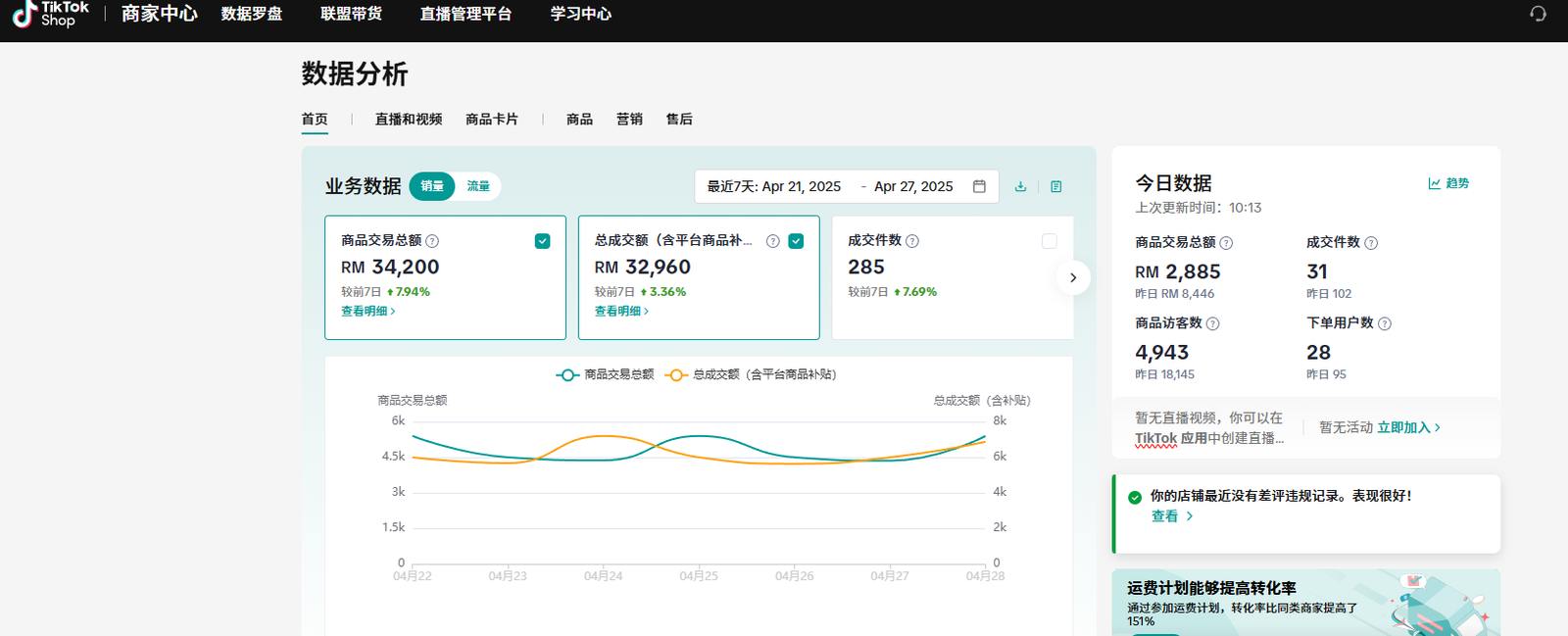1568x636 pixels.
Task: Click the 上次更新时间: 10:13 text
Action: [1199, 208]
